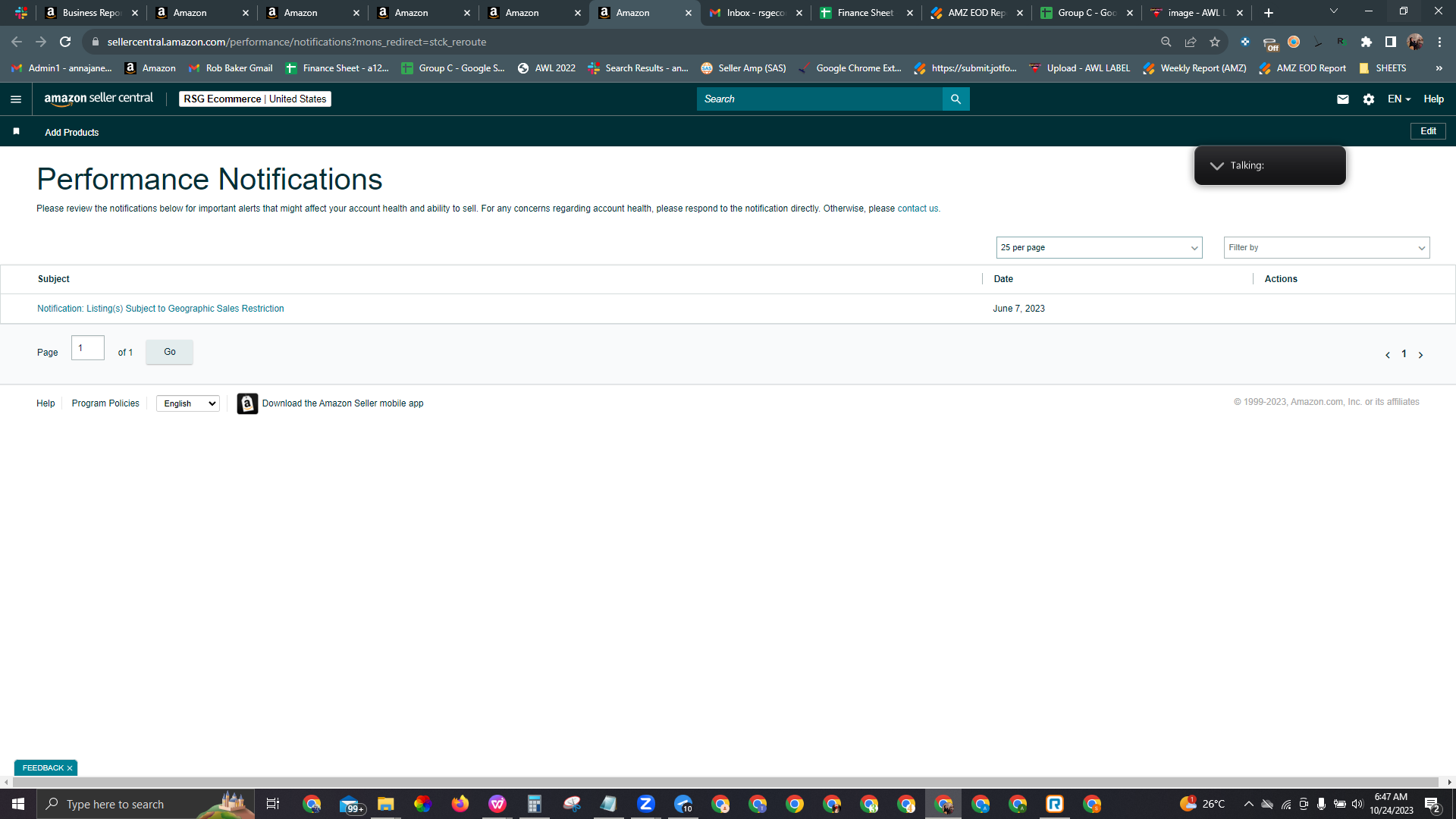This screenshot has width=1456, height=819.
Task: Open the Seller Central hamburger menu
Action: point(16,99)
